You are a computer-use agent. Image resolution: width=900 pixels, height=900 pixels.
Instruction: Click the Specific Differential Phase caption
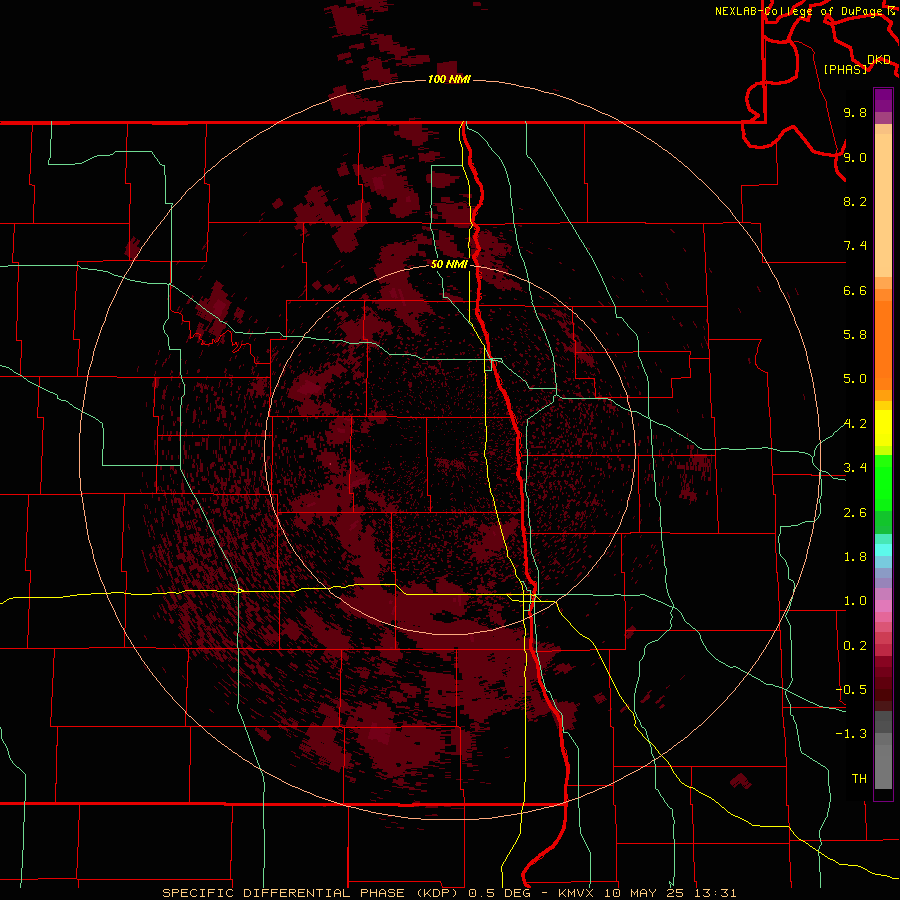click(449, 893)
